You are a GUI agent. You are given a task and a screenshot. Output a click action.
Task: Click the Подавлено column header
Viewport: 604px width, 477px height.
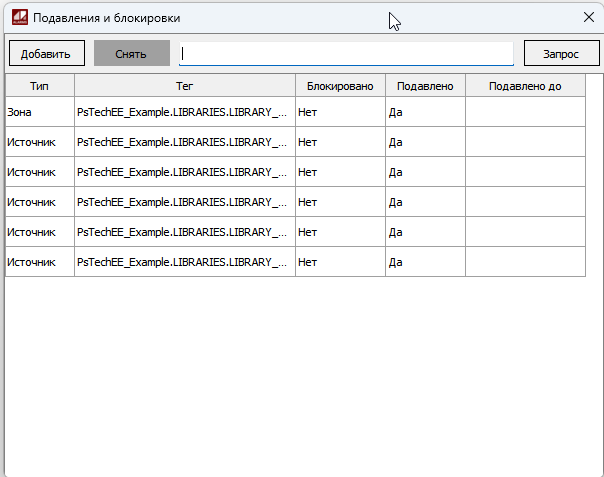click(425, 86)
